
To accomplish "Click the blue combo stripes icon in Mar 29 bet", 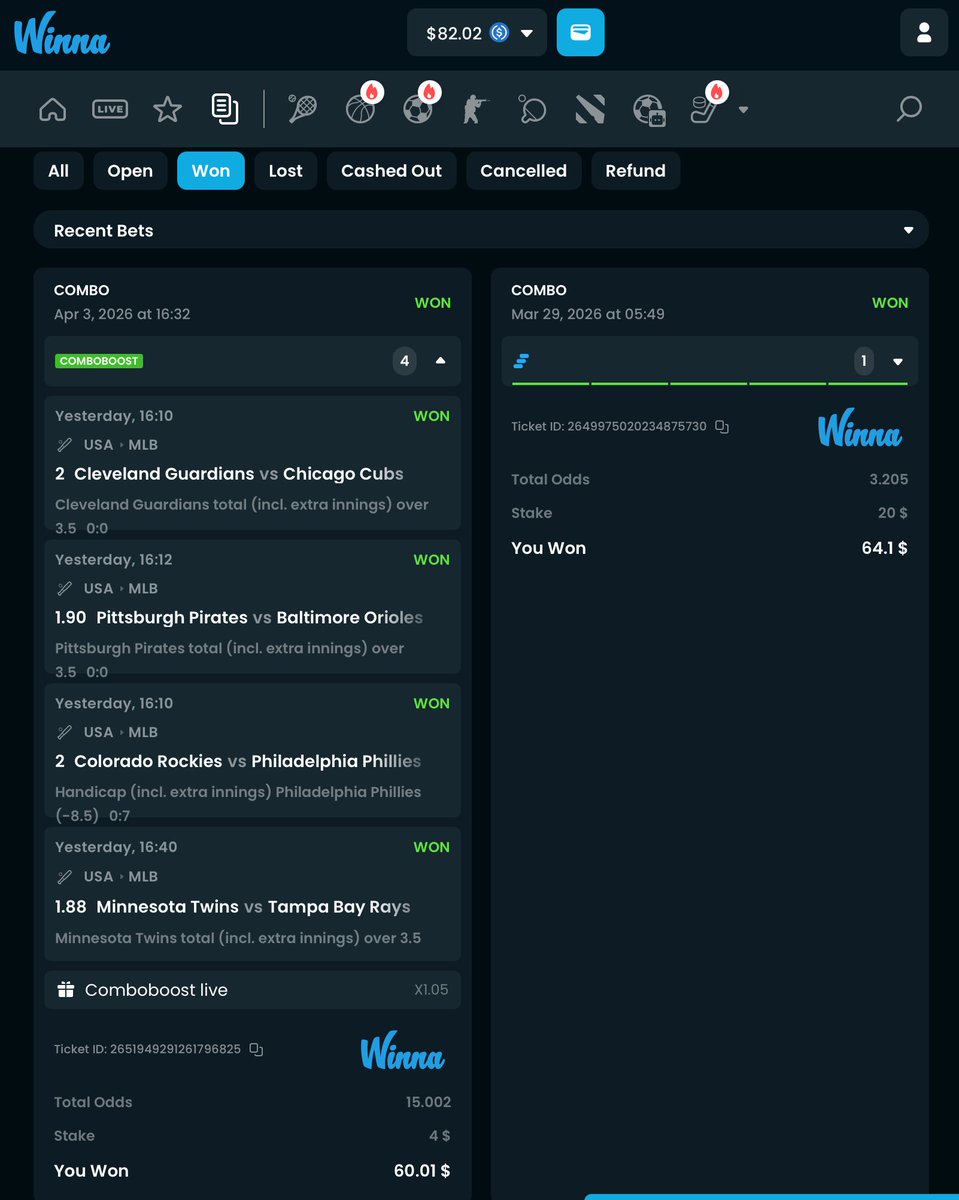I will click(521, 361).
